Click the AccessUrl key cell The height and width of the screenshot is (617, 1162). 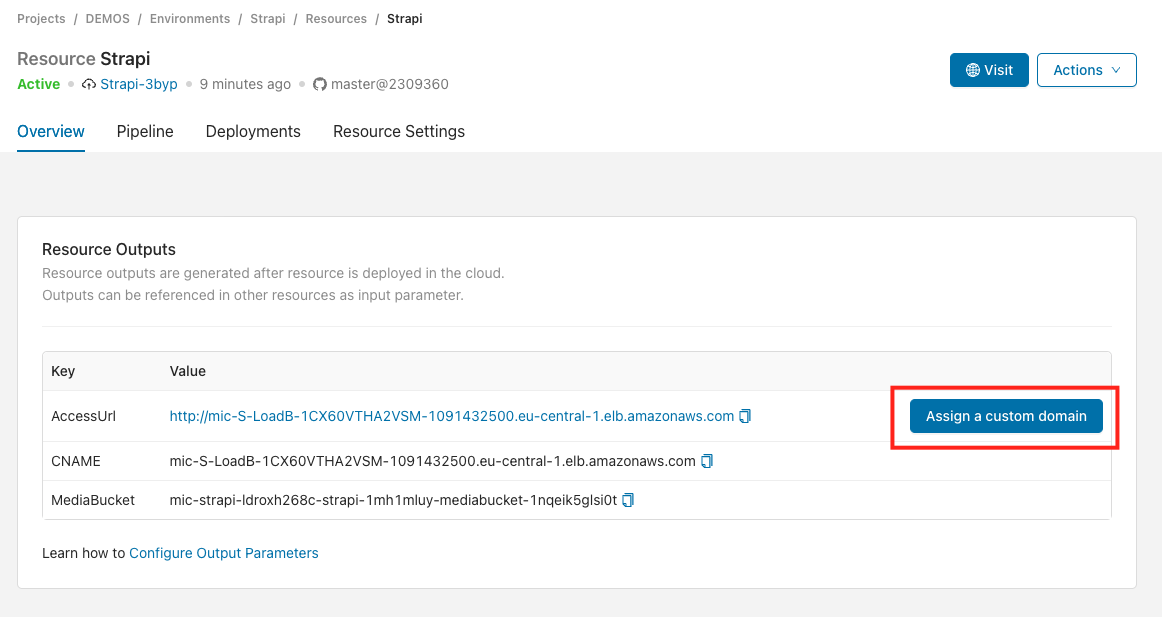pyautogui.click(x=83, y=416)
